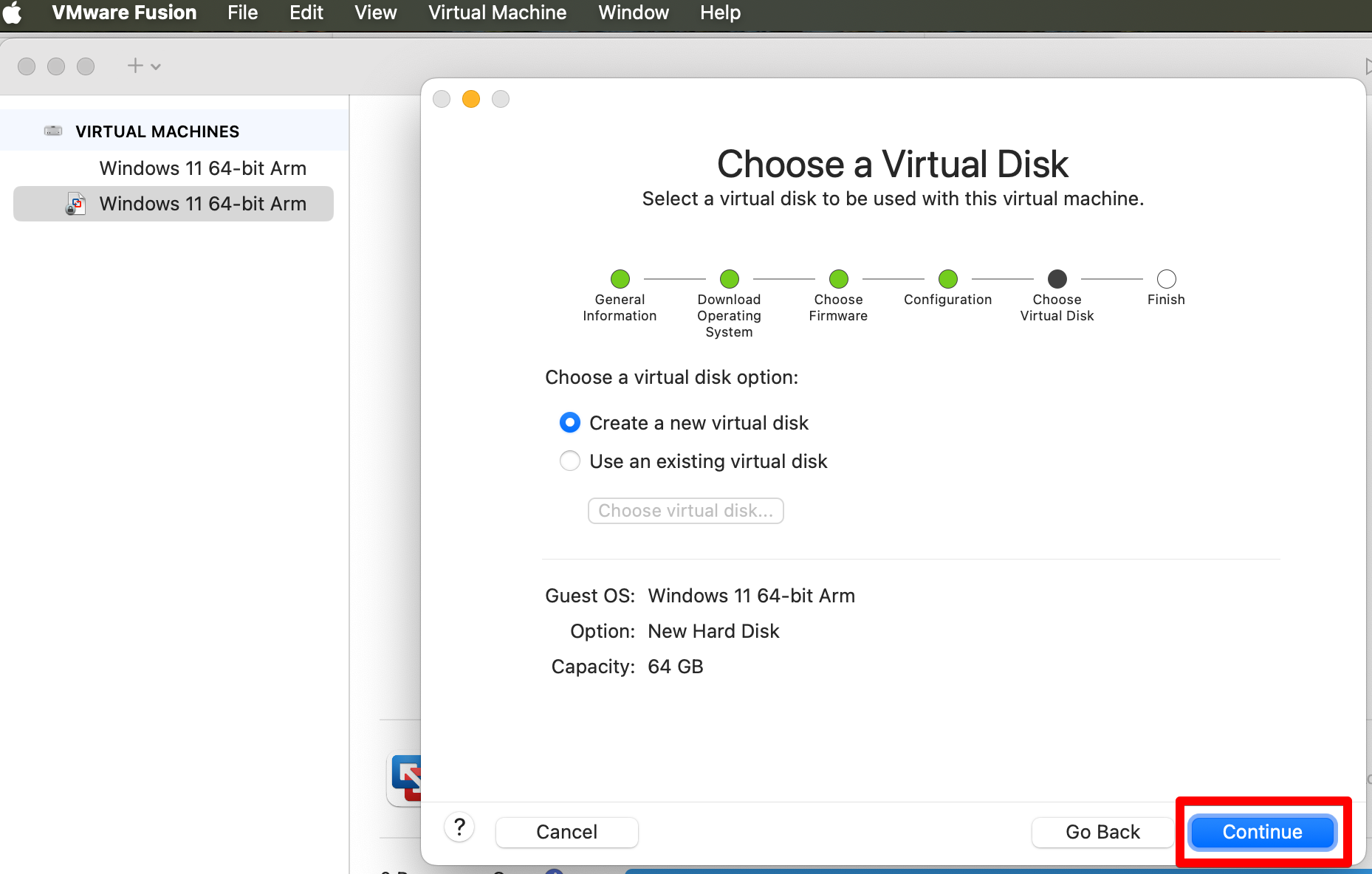
Task: Click the Choose Firmware step dot
Action: pos(839,279)
